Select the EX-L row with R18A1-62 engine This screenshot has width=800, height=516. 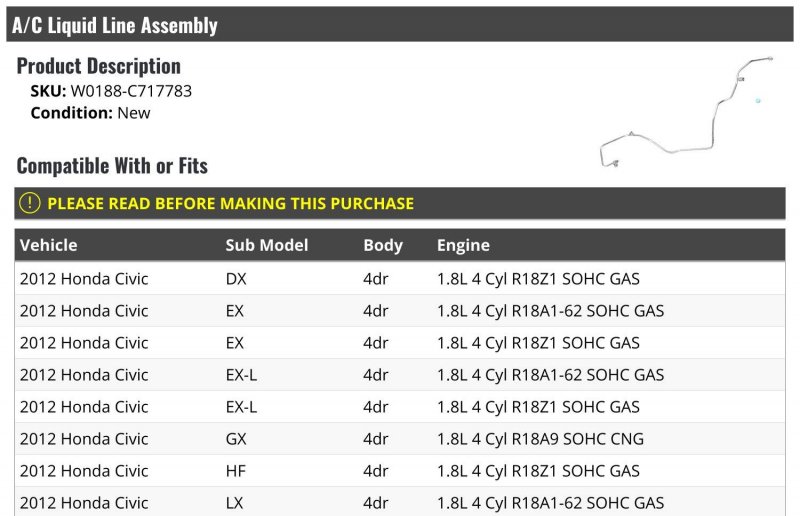[399, 375]
